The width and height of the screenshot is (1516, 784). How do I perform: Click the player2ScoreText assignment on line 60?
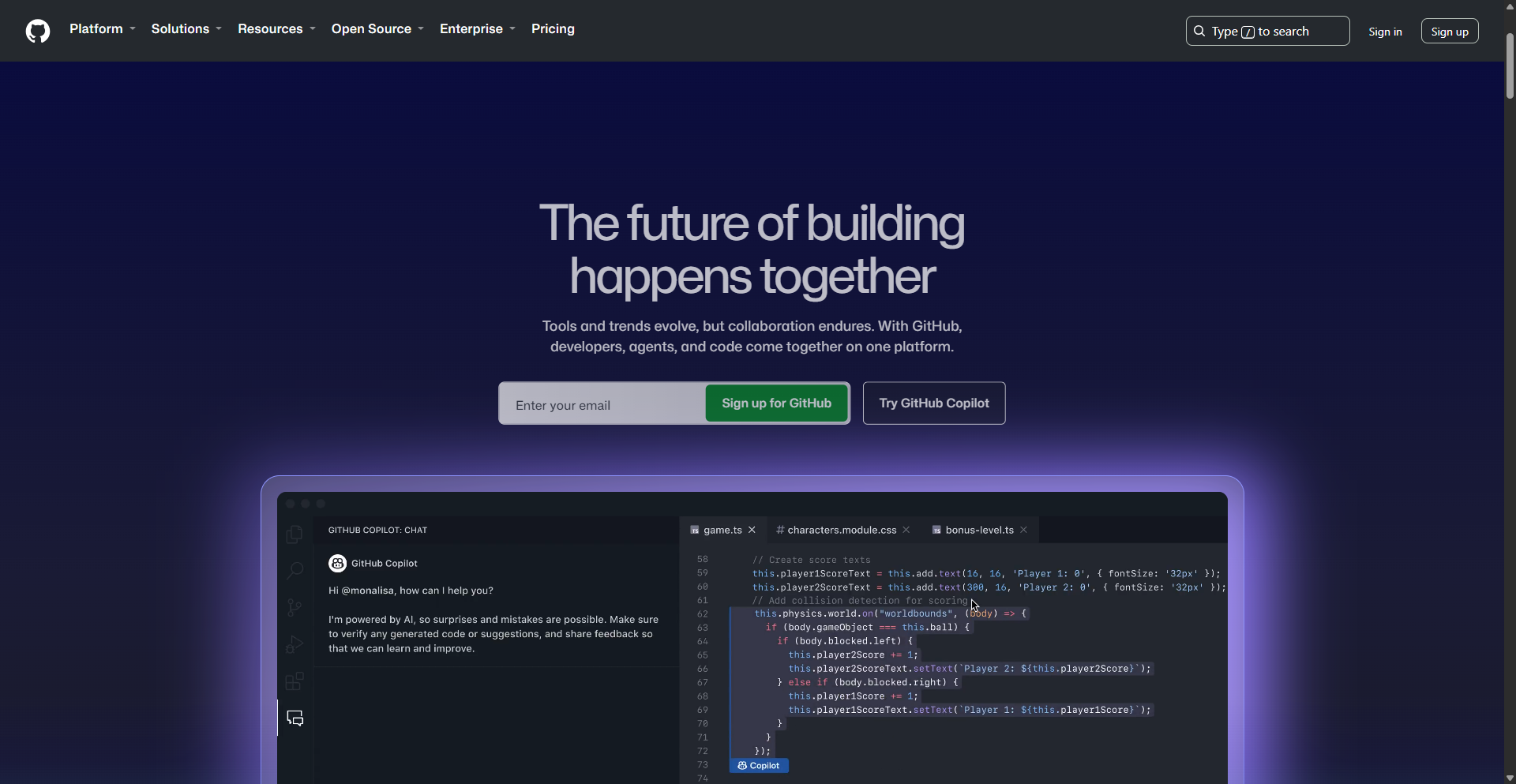[x=989, y=587]
